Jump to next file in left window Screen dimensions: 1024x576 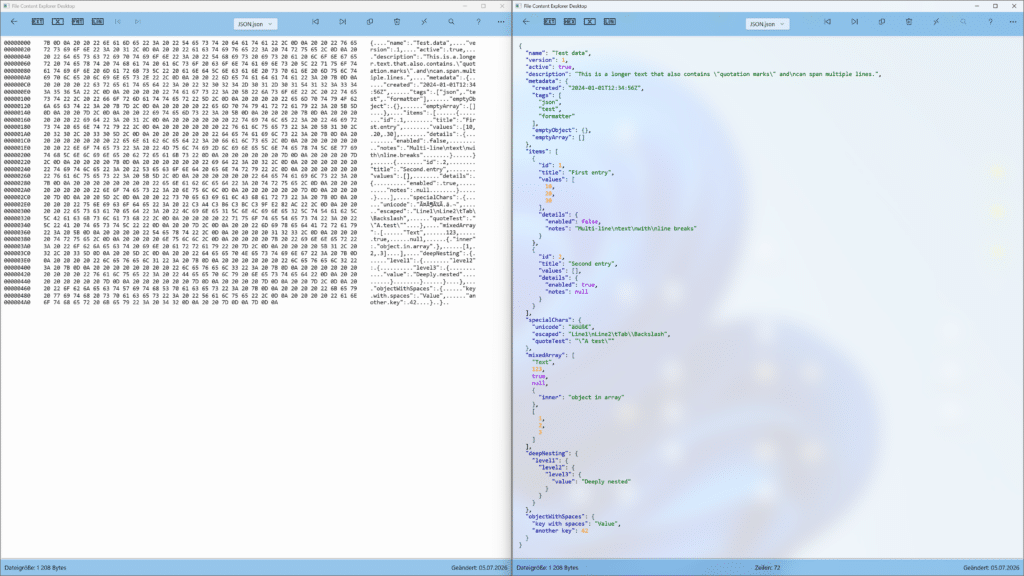(343, 22)
